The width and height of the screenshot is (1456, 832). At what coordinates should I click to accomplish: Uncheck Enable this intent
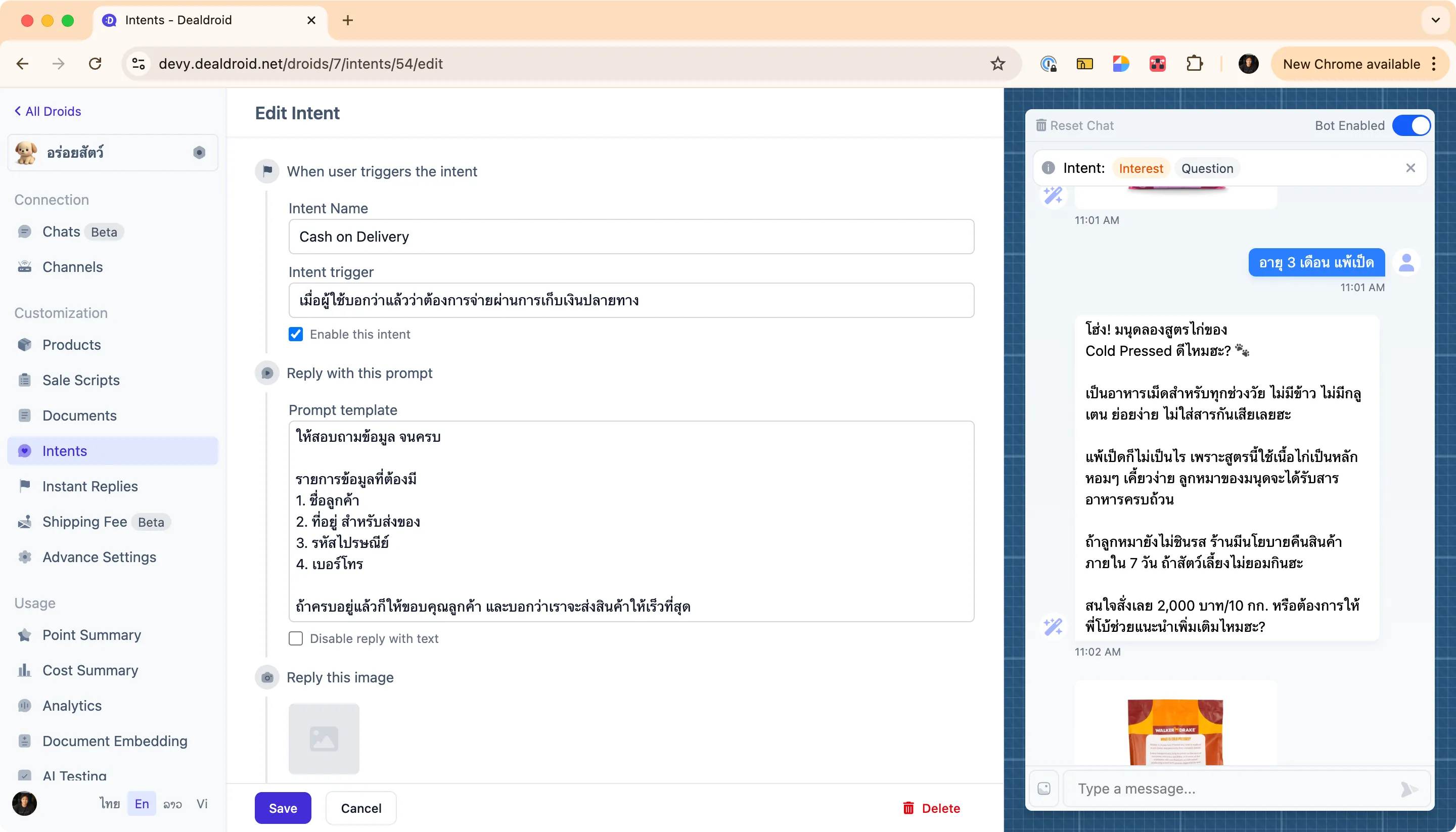tap(295, 334)
